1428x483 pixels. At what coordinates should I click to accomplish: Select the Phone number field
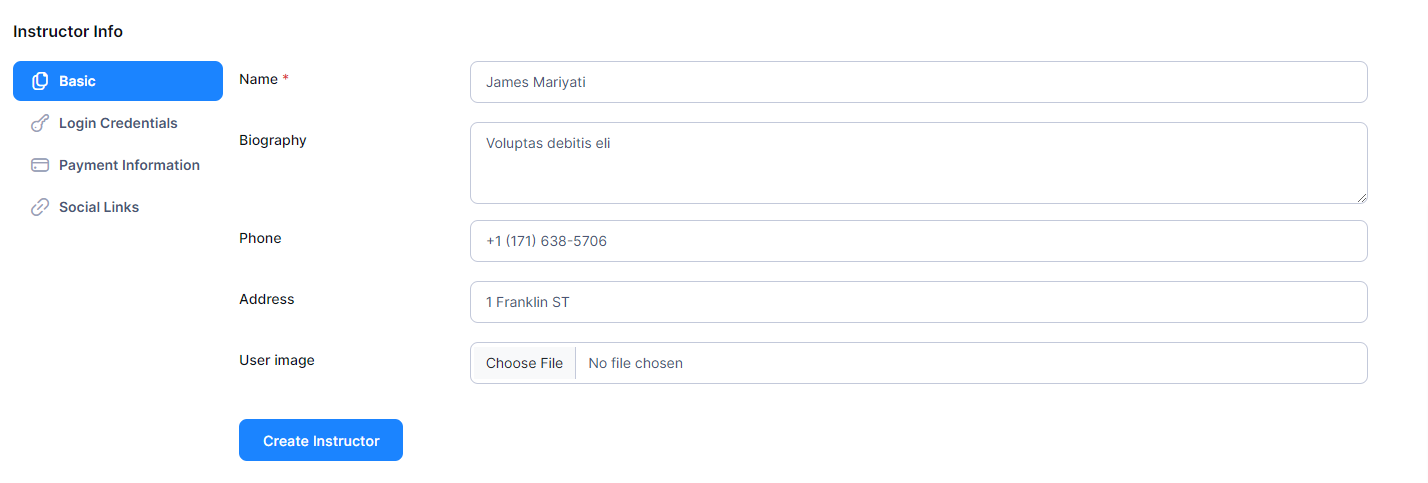(918, 241)
